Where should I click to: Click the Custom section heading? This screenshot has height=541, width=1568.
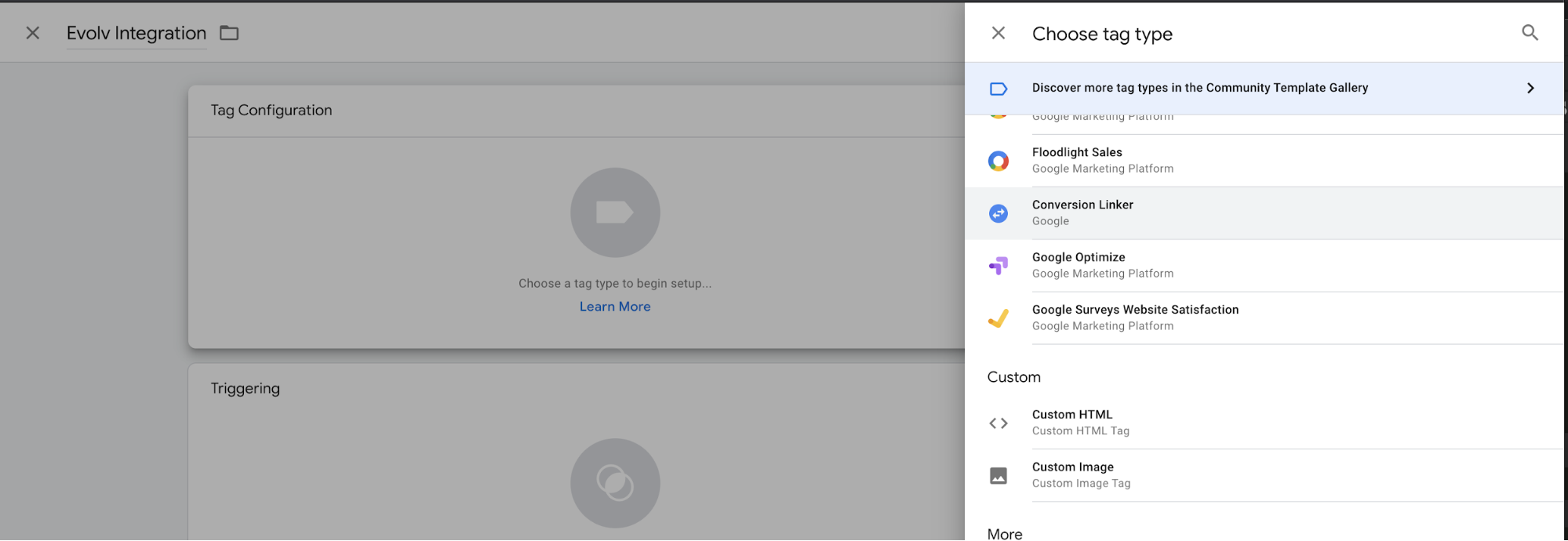(x=1014, y=377)
